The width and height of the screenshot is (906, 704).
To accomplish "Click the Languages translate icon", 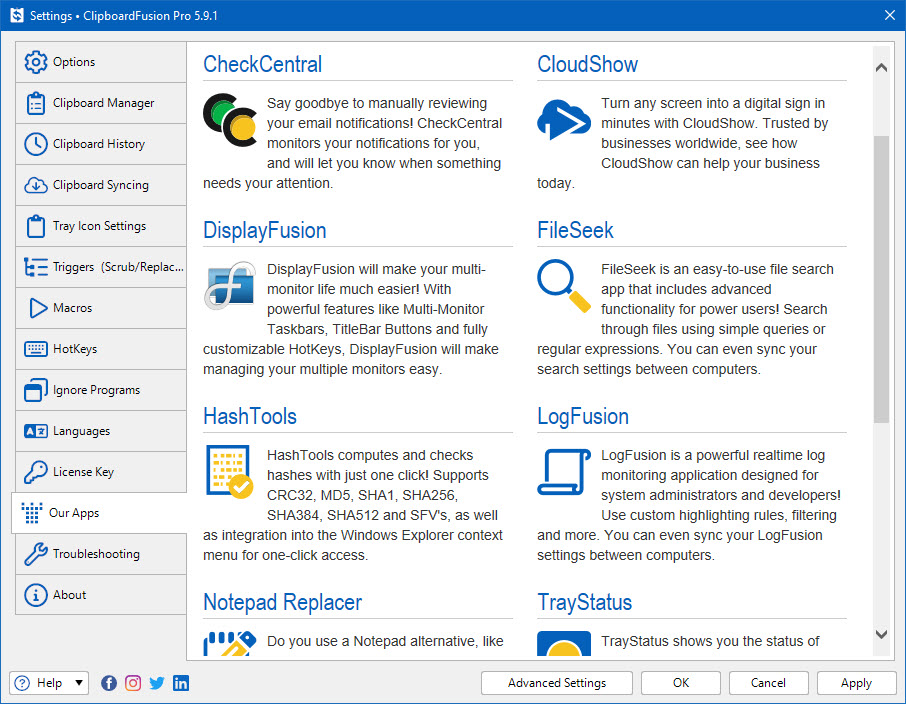I will pyautogui.click(x=36, y=431).
